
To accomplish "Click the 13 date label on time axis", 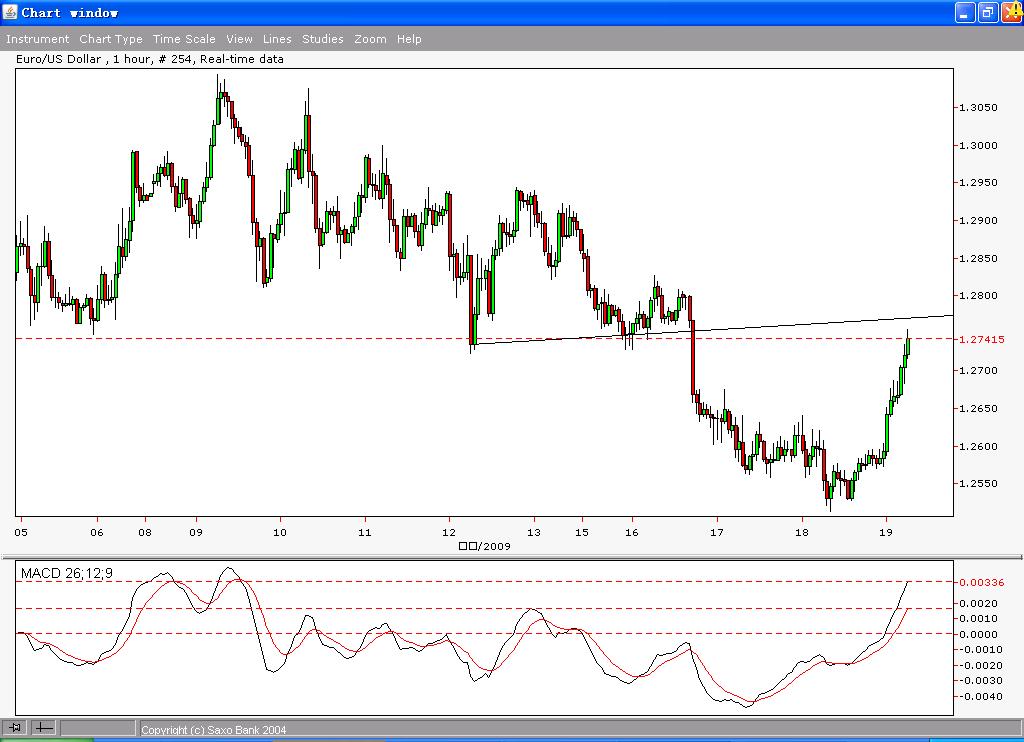I will (x=534, y=532).
